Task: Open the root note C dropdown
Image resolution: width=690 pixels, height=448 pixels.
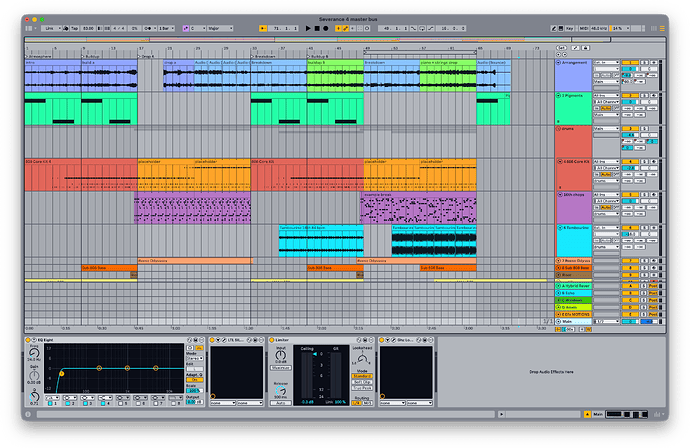Action: coord(198,28)
